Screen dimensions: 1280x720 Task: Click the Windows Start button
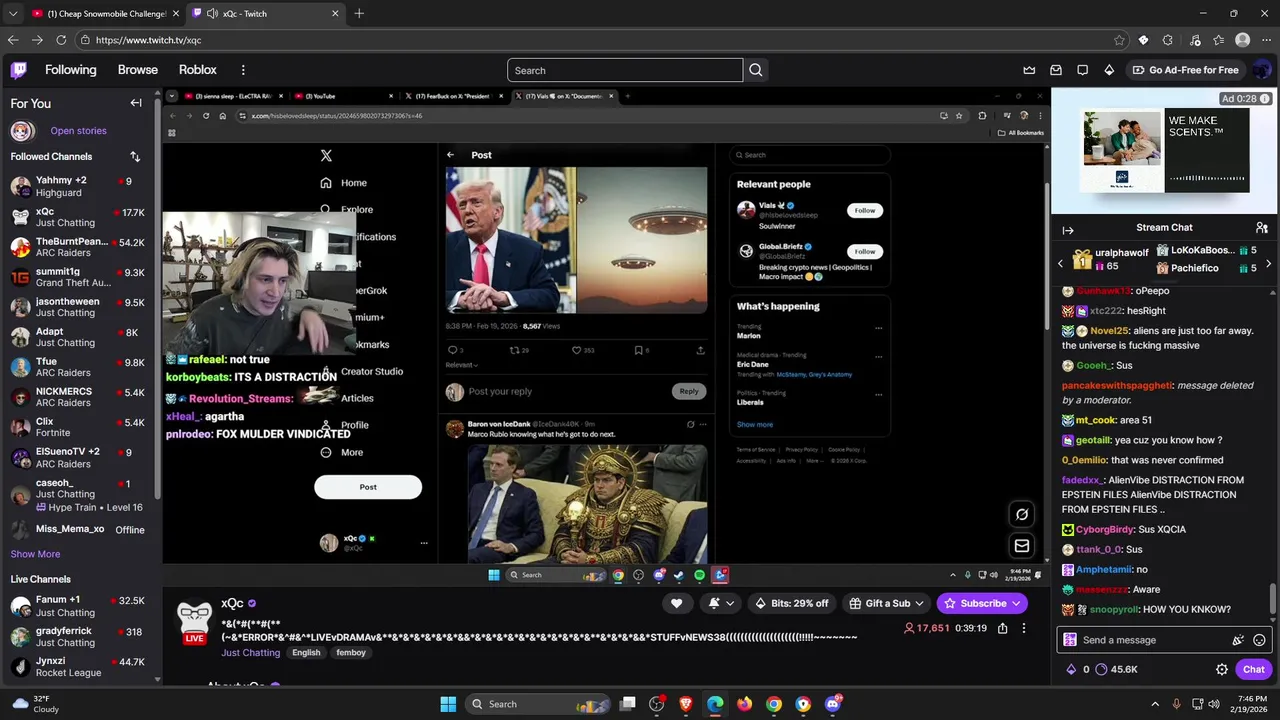point(448,704)
